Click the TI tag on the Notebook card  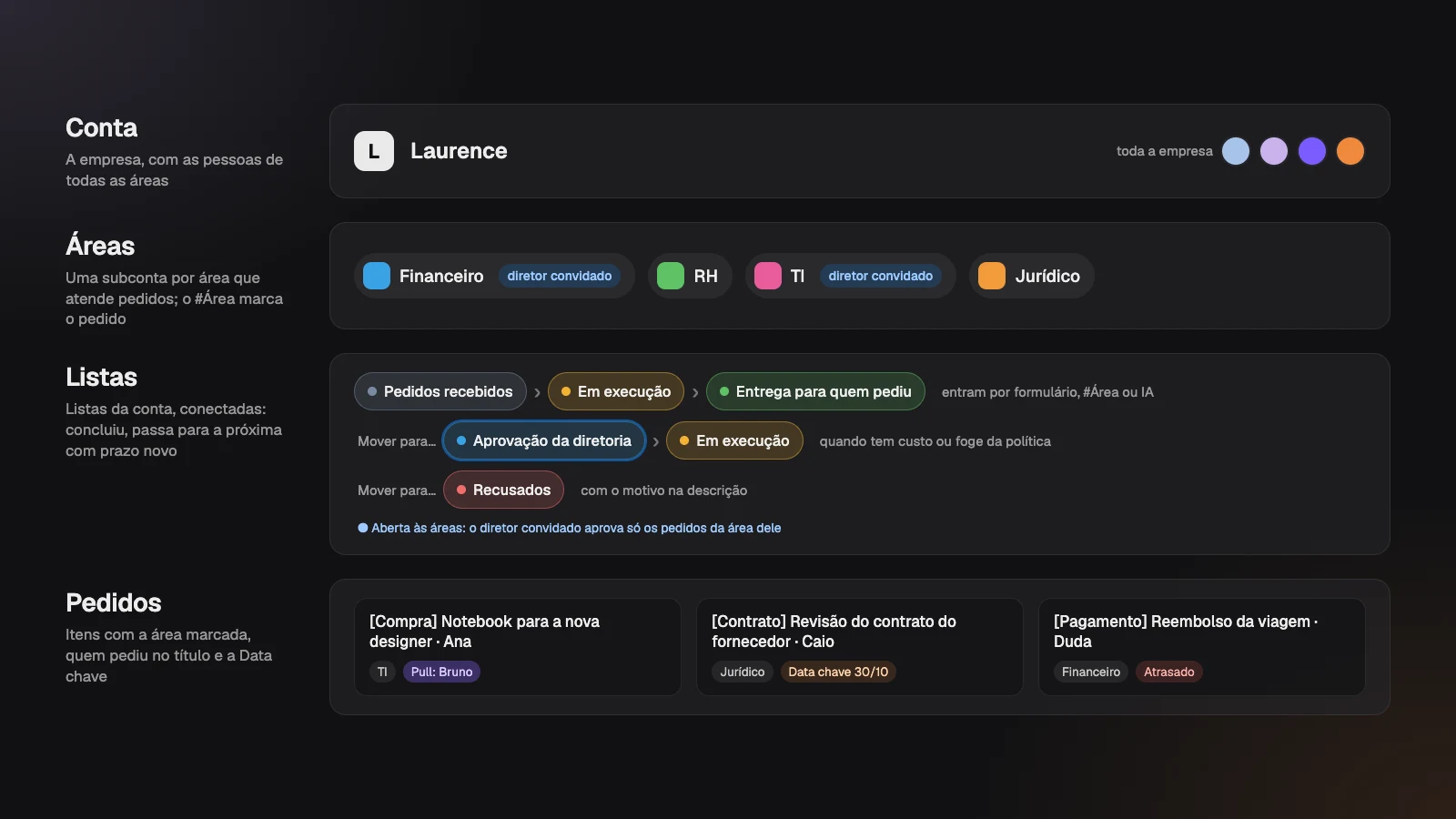pos(382,672)
